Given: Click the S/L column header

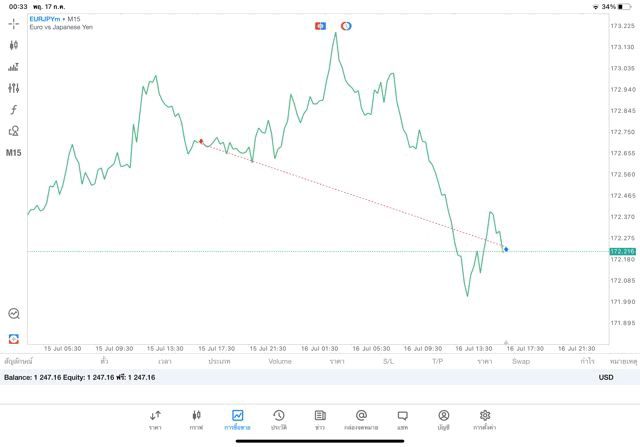Looking at the screenshot, I should [389, 360].
